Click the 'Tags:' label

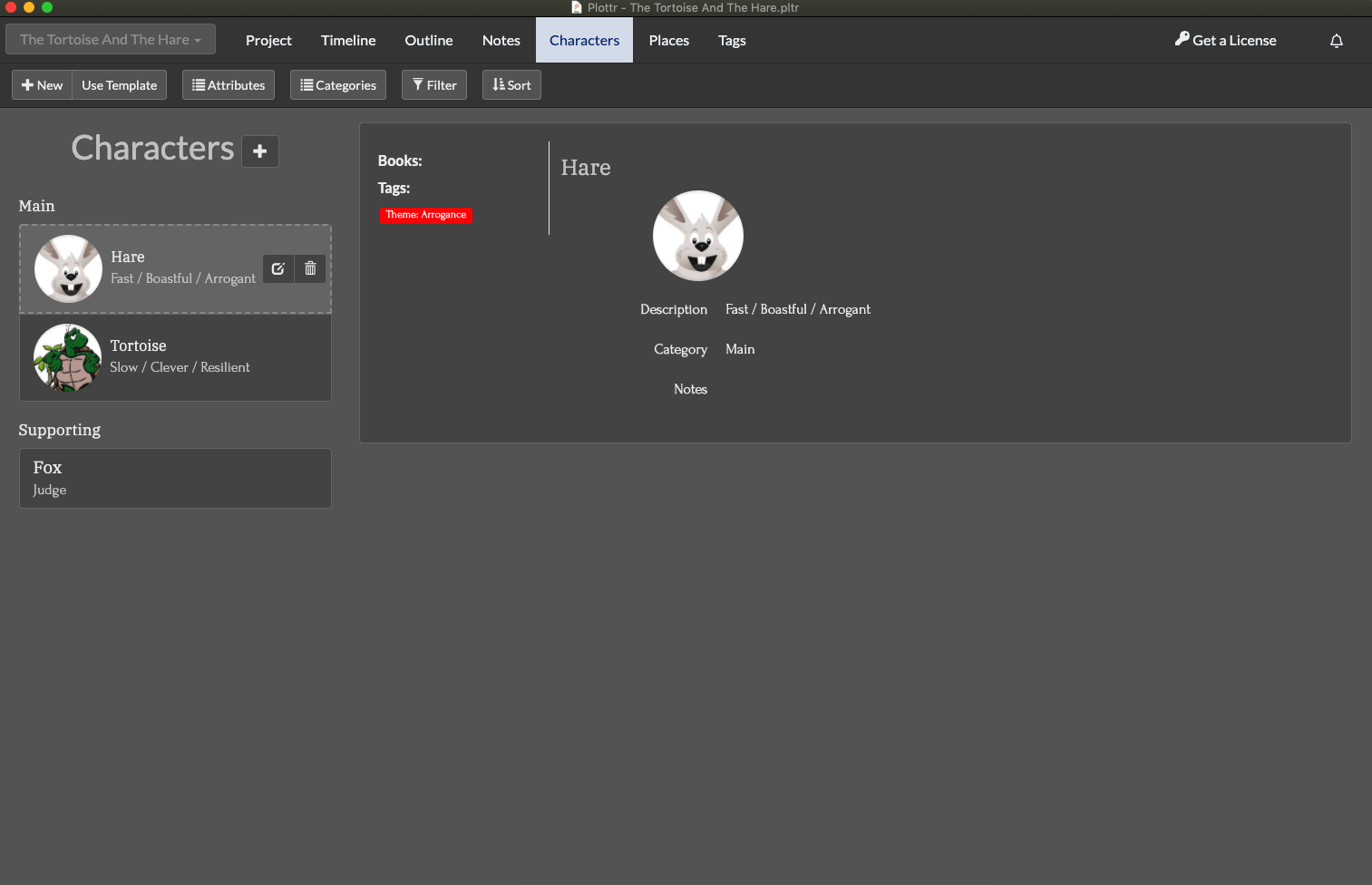394,188
